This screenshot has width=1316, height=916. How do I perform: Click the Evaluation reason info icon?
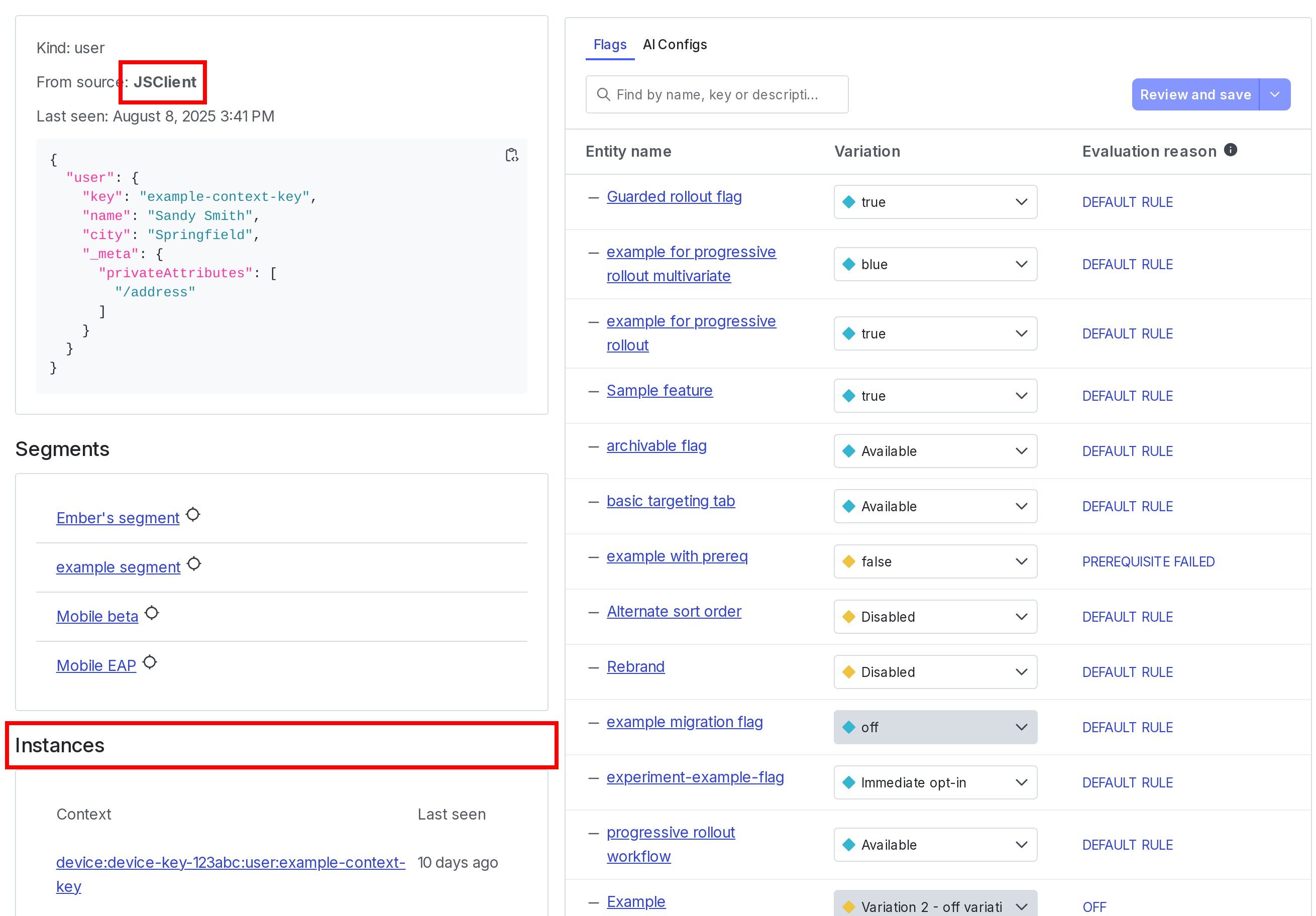1231,150
